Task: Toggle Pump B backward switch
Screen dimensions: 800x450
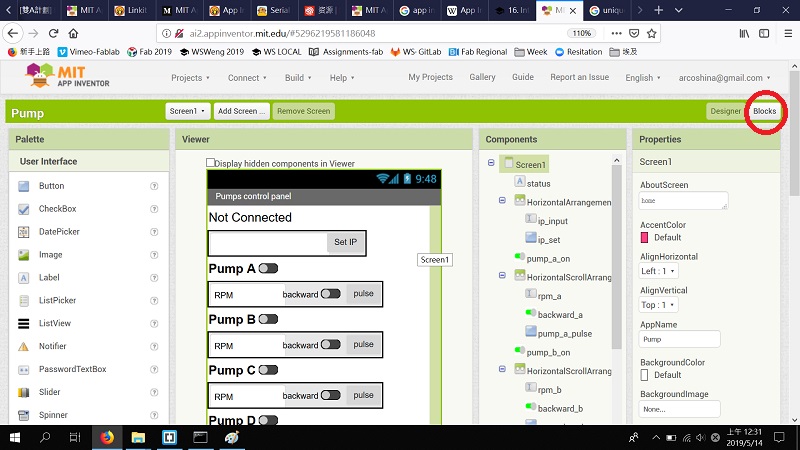Action: pyautogui.click(x=331, y=344)
